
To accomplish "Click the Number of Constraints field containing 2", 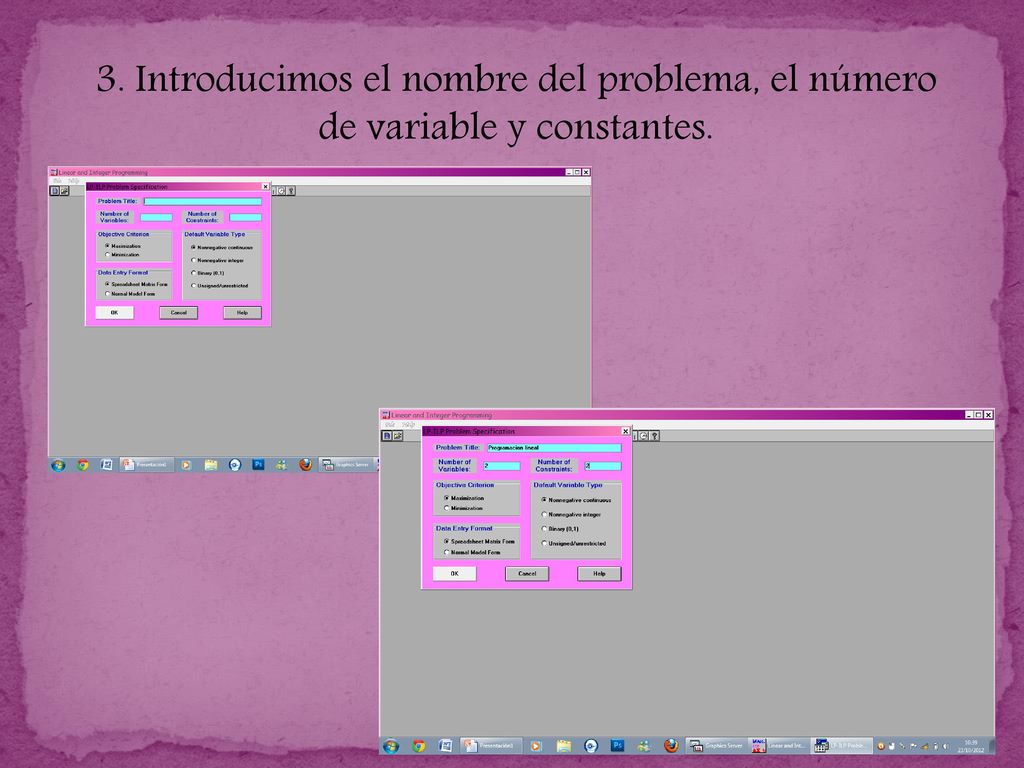I will tap(603, 466).
